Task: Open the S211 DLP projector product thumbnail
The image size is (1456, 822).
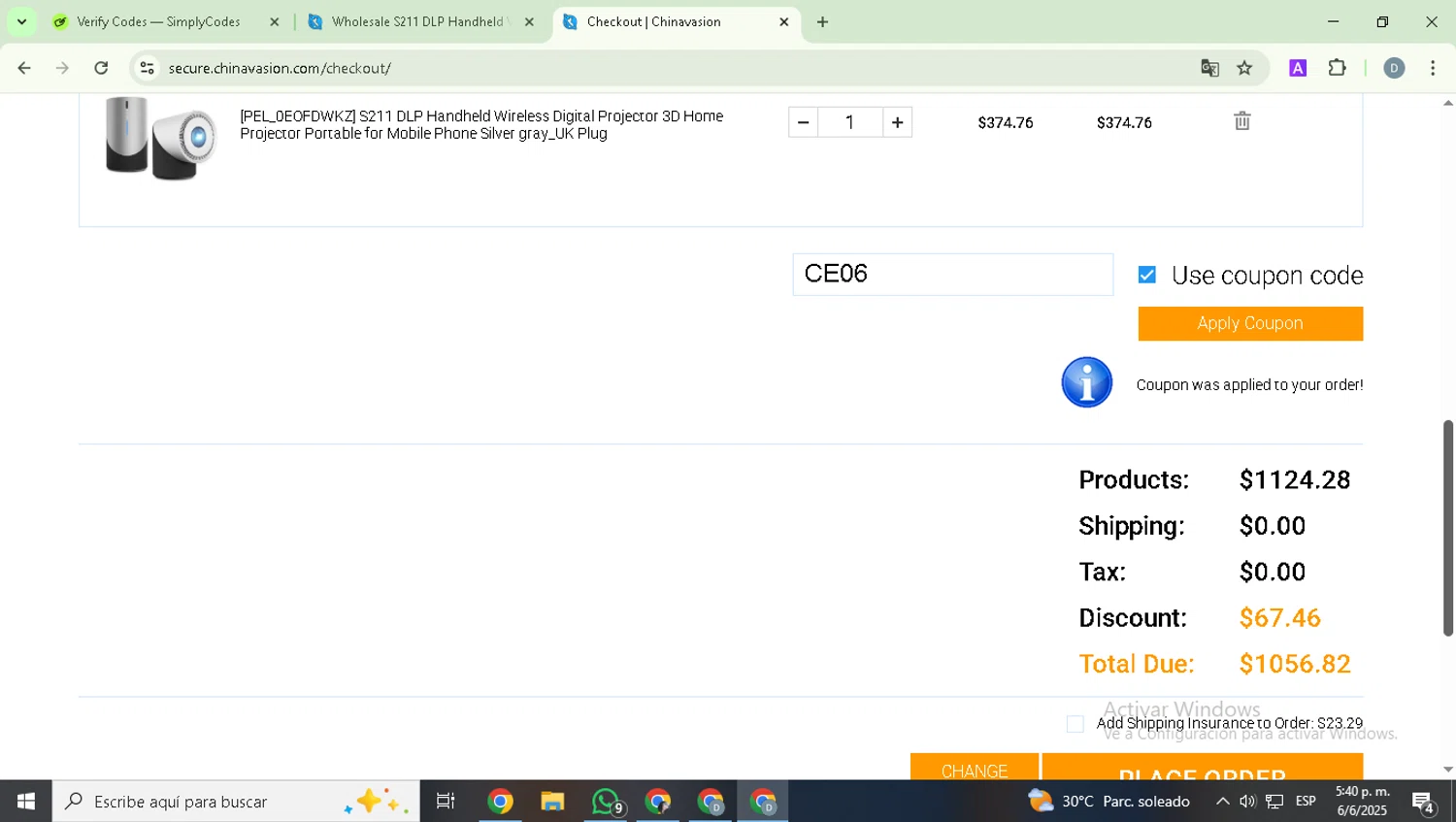Action: point(160,138)
